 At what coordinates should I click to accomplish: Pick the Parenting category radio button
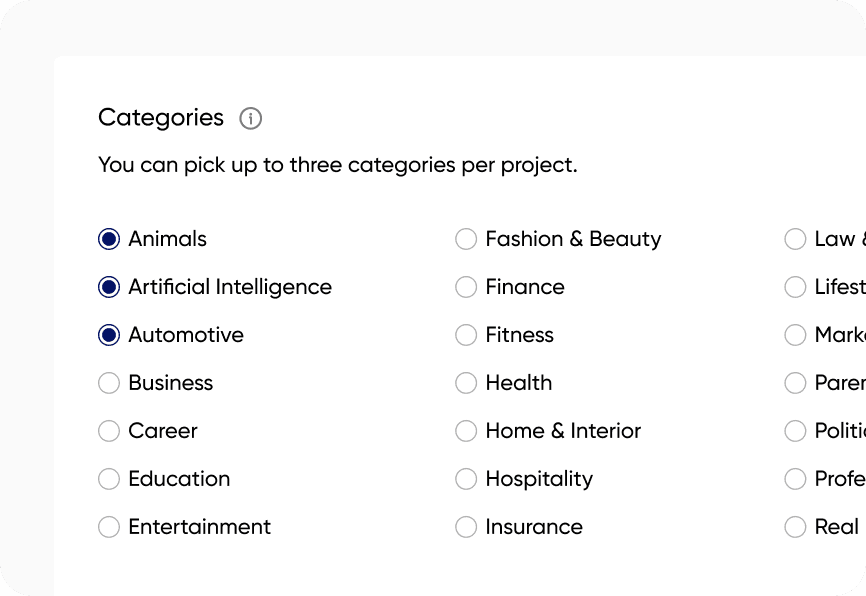(x=795, y=383)
